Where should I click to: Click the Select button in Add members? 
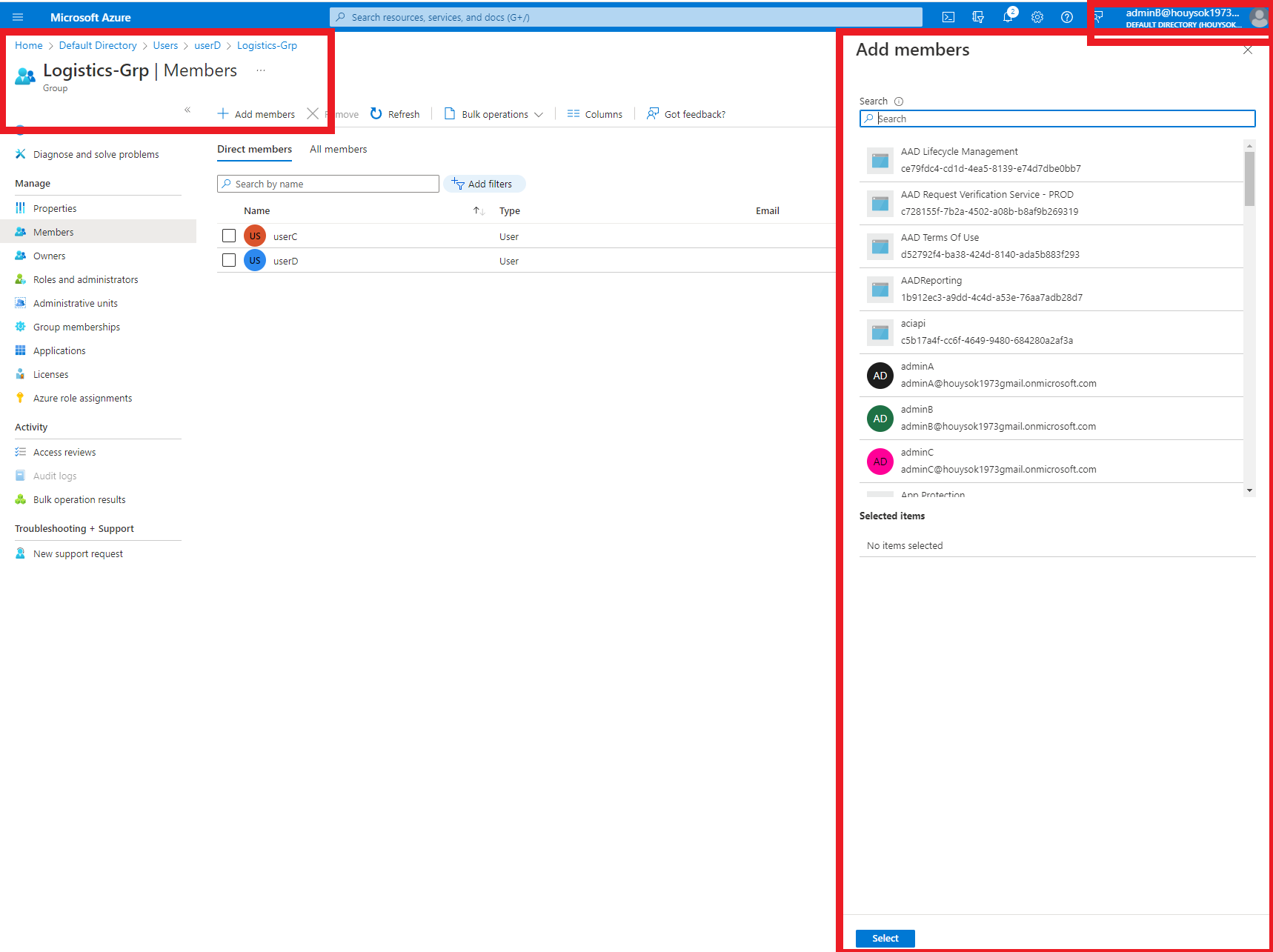[885, 938]
